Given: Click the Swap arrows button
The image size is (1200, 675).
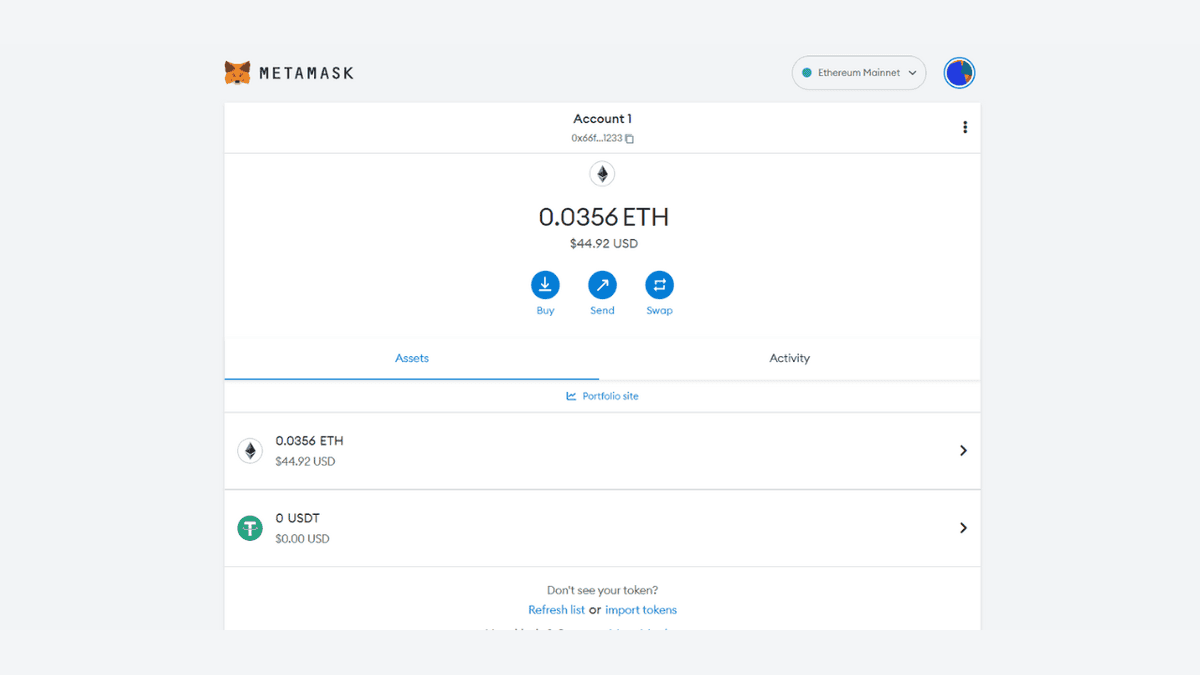Looking at the screenshot, I should (659, 285).
